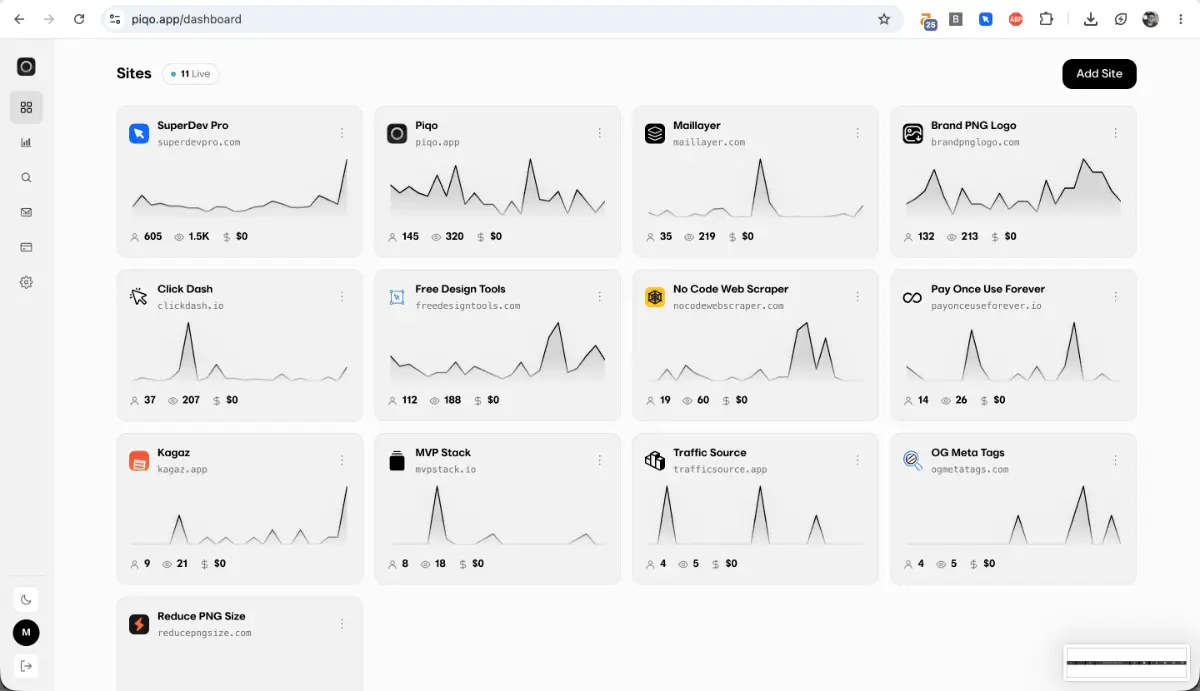Click the M user avatar
Screen dimensions: 1200x691
point(26,633)
